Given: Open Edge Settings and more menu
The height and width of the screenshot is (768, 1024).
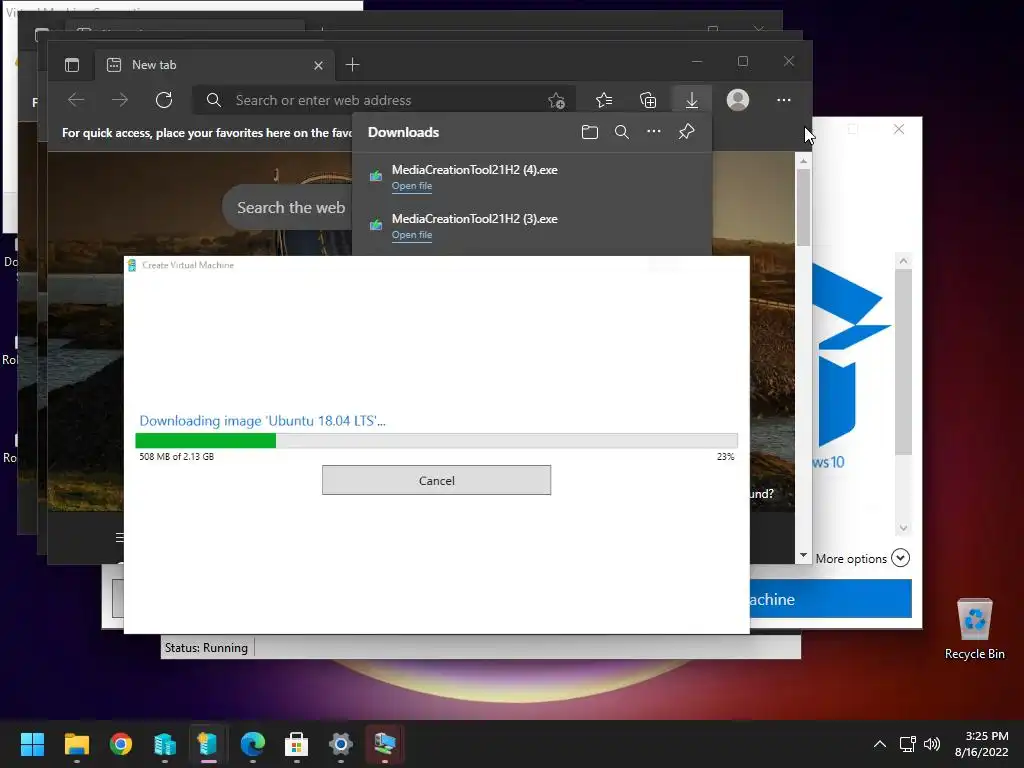Looking at the screenshot, I should pyautogui.click(x=784, y=100).
